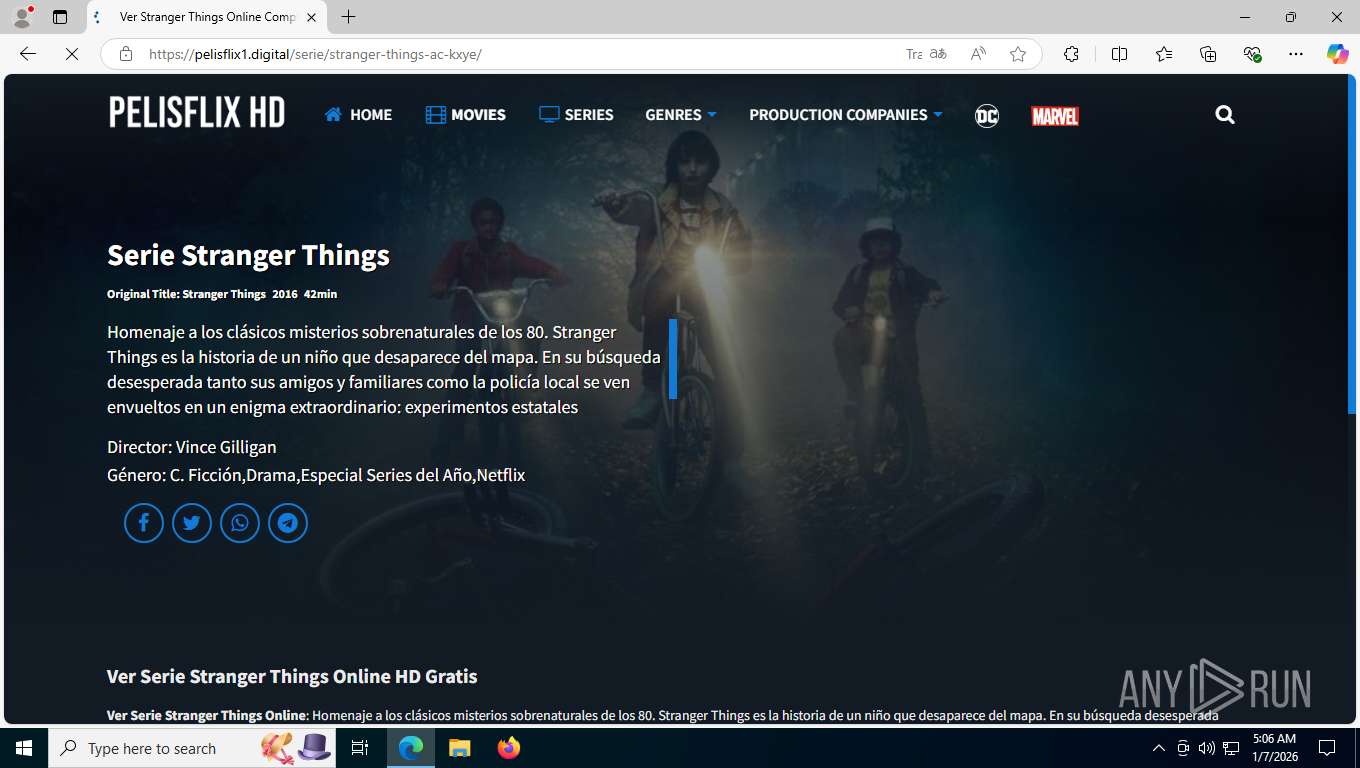Go to Home menu item
Viewport: 1360px width, 768px height.
coord(358,115)
